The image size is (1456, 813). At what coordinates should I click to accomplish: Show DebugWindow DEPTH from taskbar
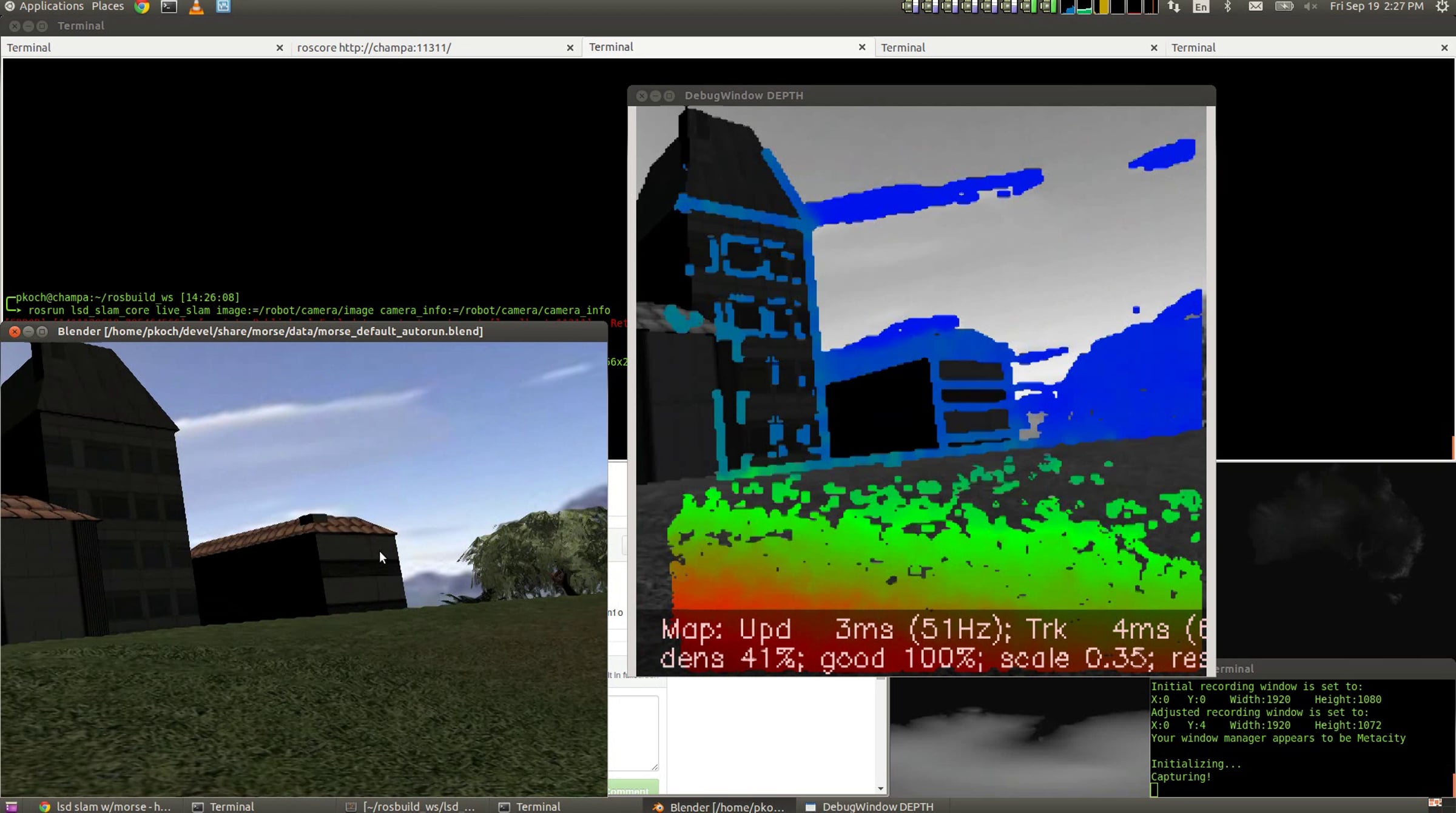[x=869, y=806]
